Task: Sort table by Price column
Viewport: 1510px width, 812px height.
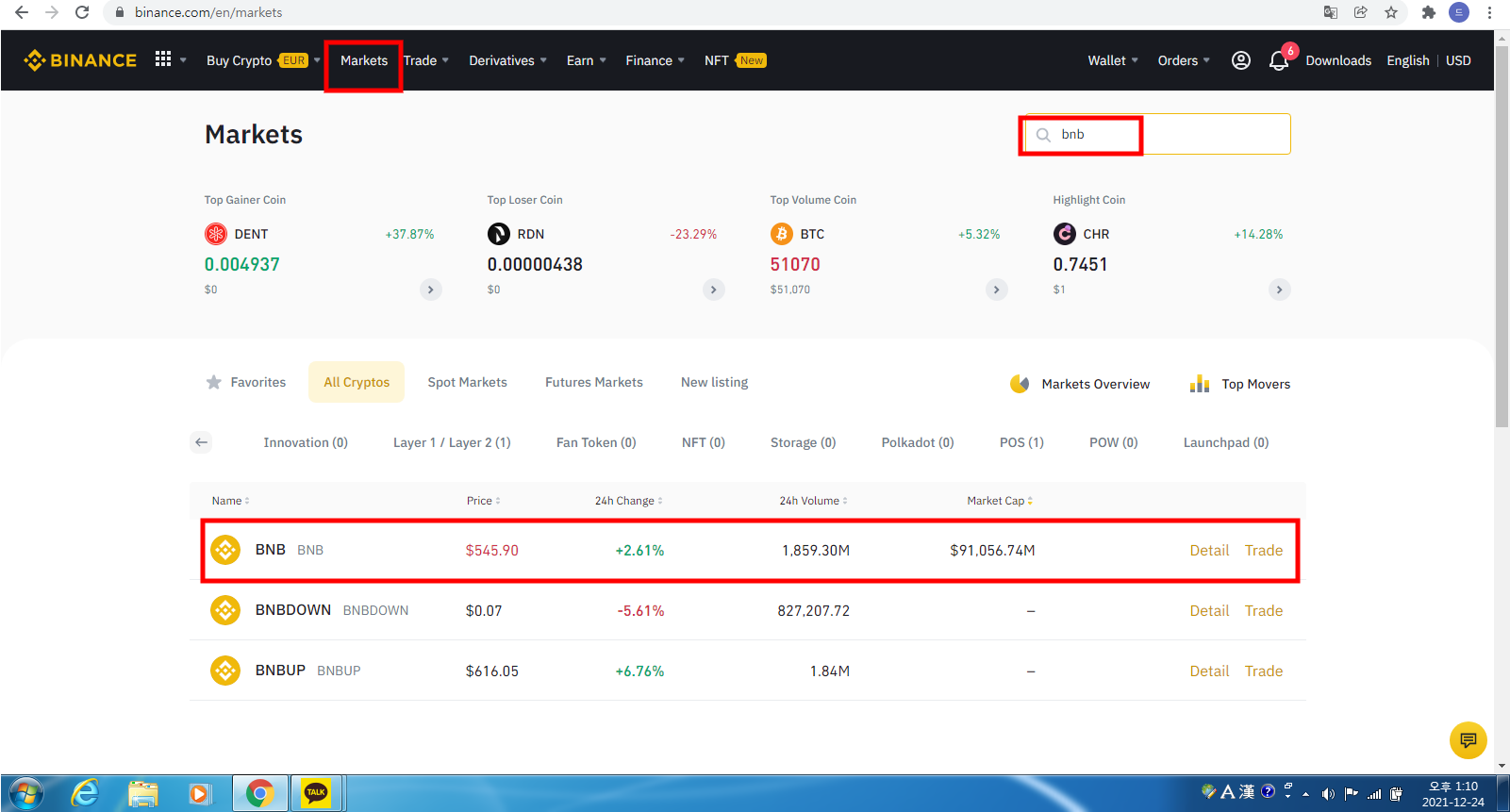Action: click(484, 501)
